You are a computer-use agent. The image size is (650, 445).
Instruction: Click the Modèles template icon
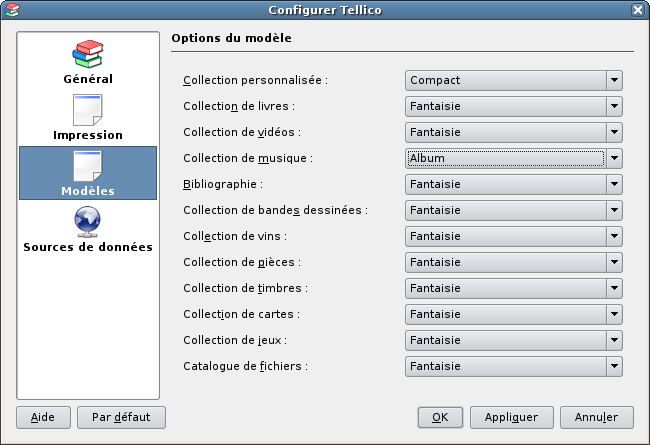point(87,166)
